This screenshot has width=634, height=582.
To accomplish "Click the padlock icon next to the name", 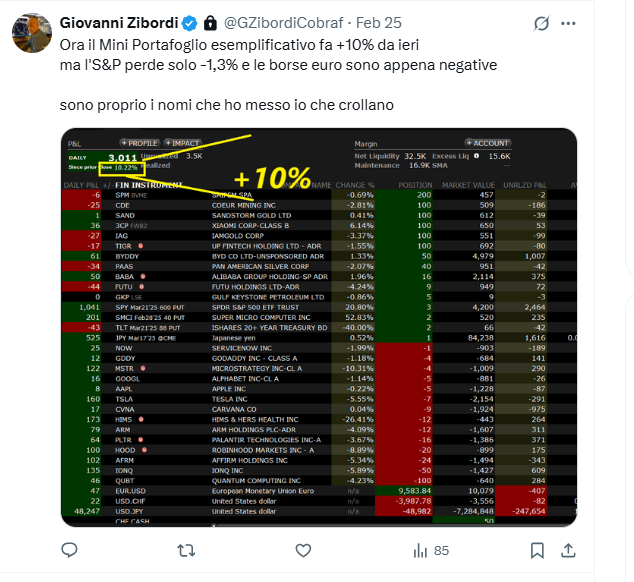I will pyautogui.click(x=210, y=22).
